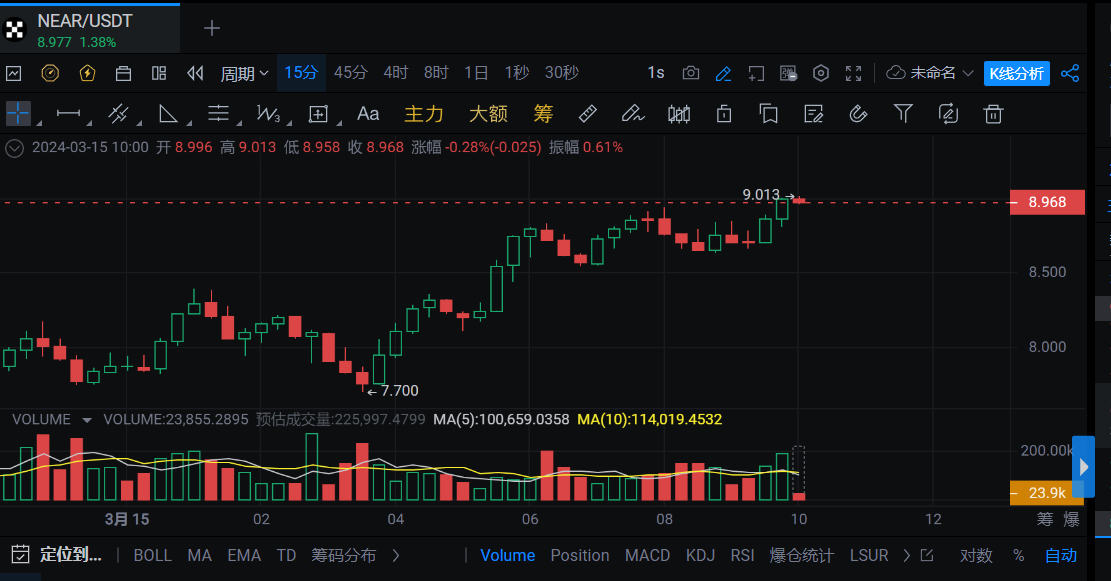
Task: Open the 周期 period dropdown
Action: (244, 73)
